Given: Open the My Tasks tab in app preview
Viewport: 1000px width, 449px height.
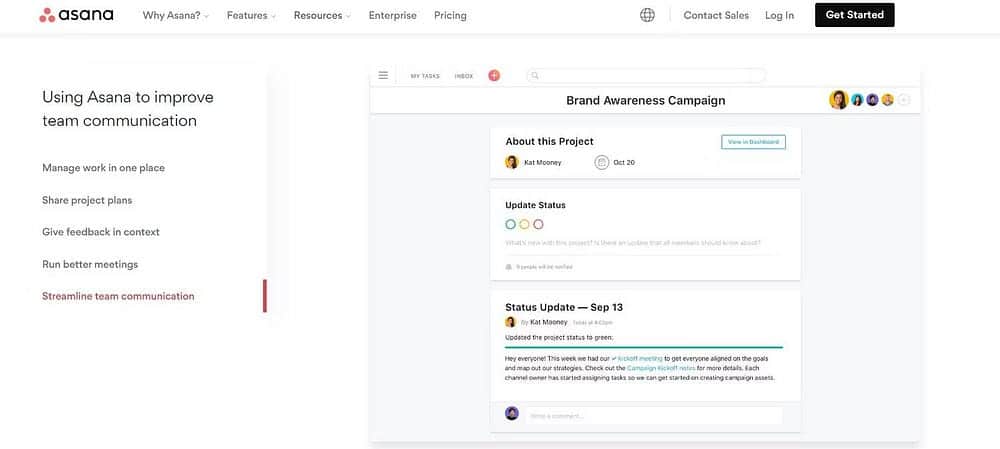Looking at the screenshot, I should 425,76.
